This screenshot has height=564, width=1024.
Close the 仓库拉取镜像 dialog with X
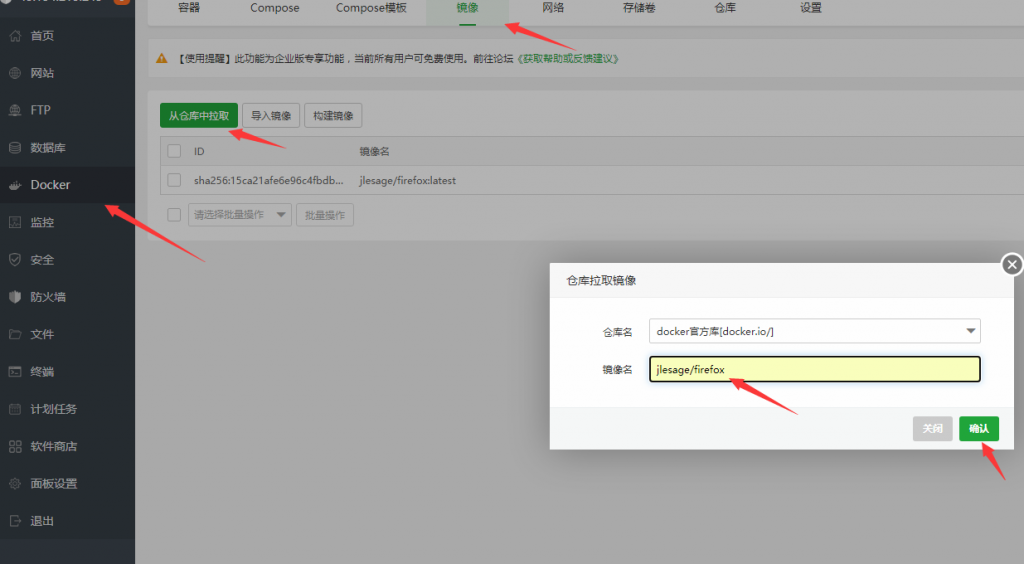click(1012, 265)
